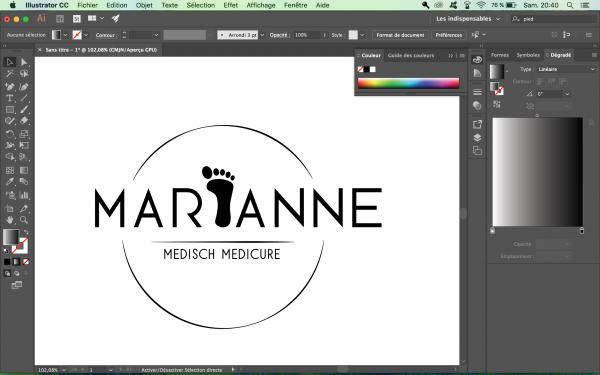Open the Layers panel icon
Screen dimensions: 600x375
(477, 137)
